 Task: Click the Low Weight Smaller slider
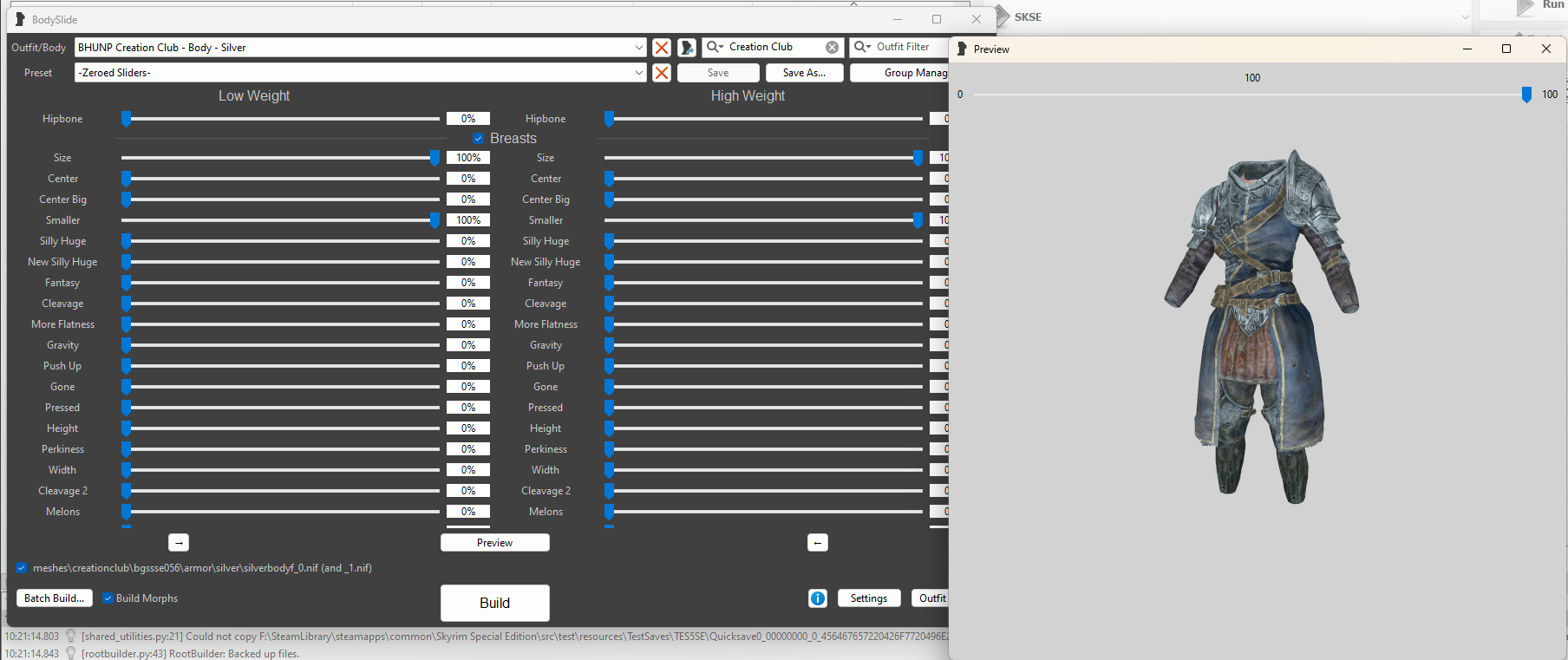pyautogui.click(x=280, y=220)
